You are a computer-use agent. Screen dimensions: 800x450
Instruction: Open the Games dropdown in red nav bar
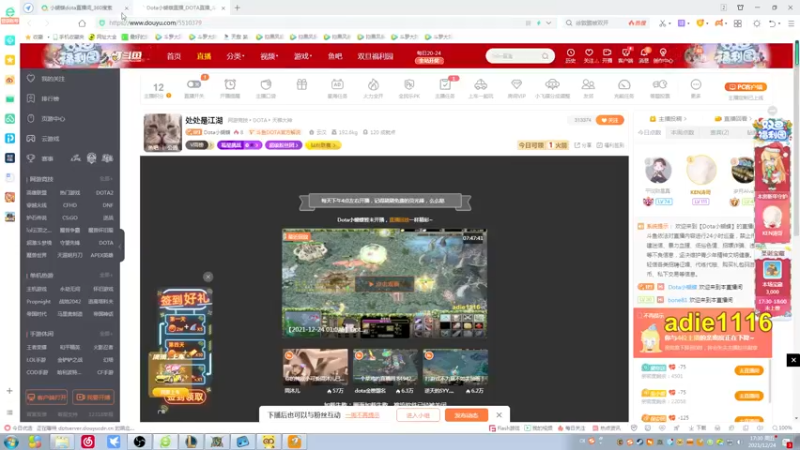click(303, 56)
